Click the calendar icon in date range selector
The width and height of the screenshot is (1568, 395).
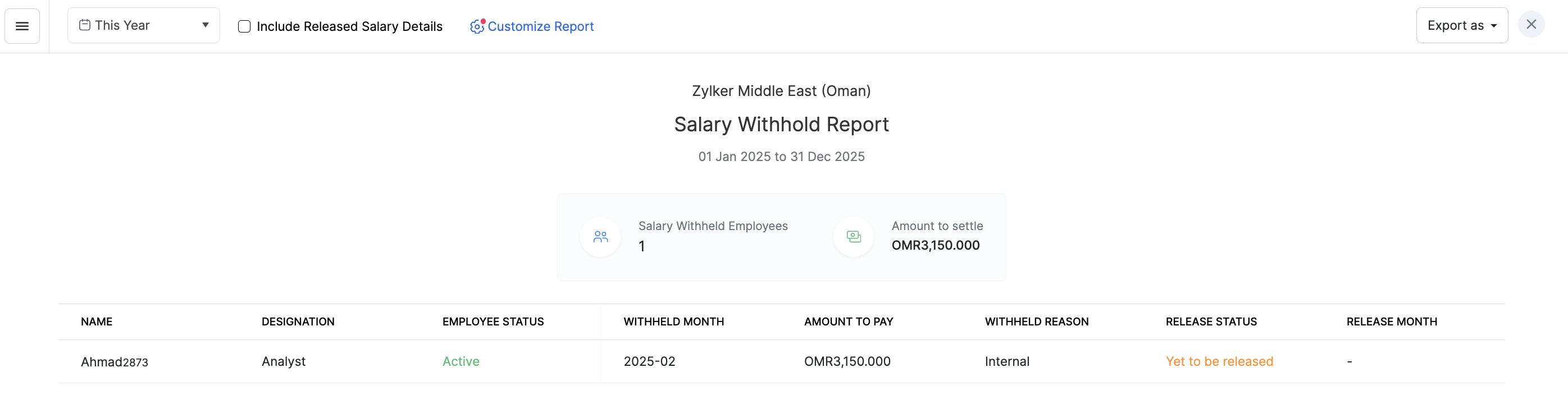(85, 24)
